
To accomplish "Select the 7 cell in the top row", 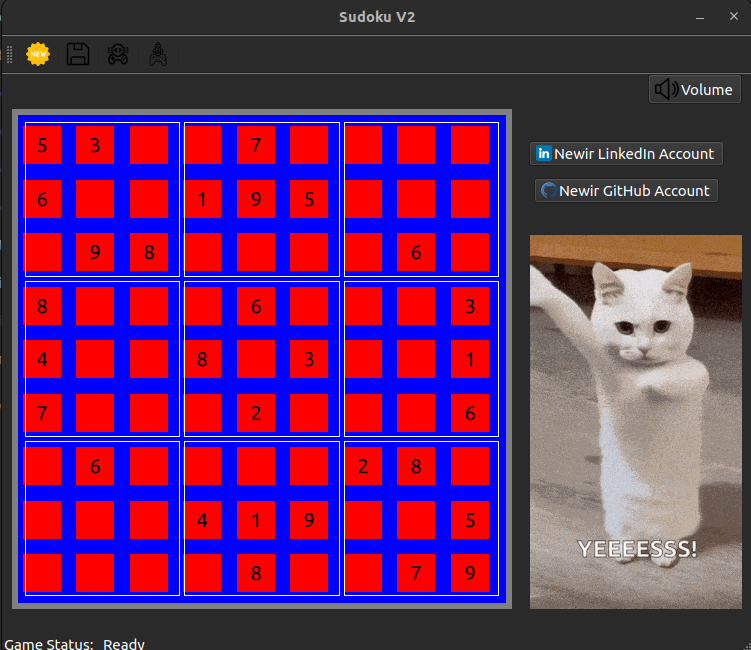I will click(256, 145).
